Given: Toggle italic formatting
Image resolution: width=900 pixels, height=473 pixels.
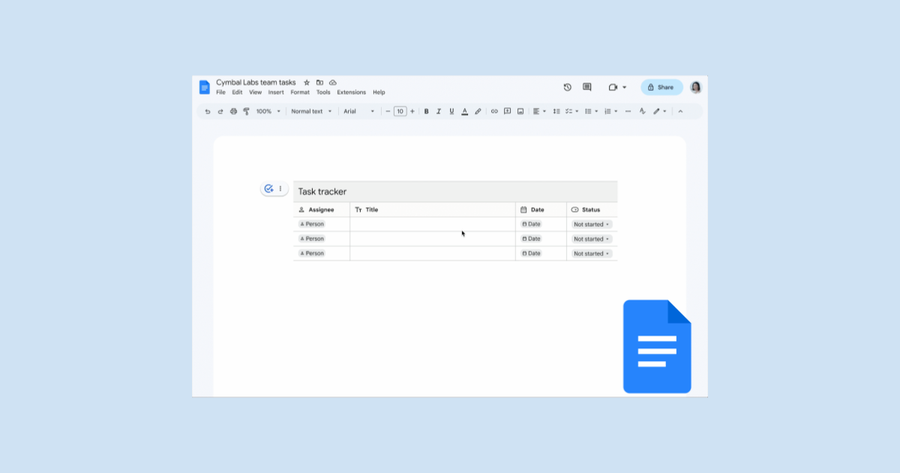Looking at the screenshot, I should [439, 111].
